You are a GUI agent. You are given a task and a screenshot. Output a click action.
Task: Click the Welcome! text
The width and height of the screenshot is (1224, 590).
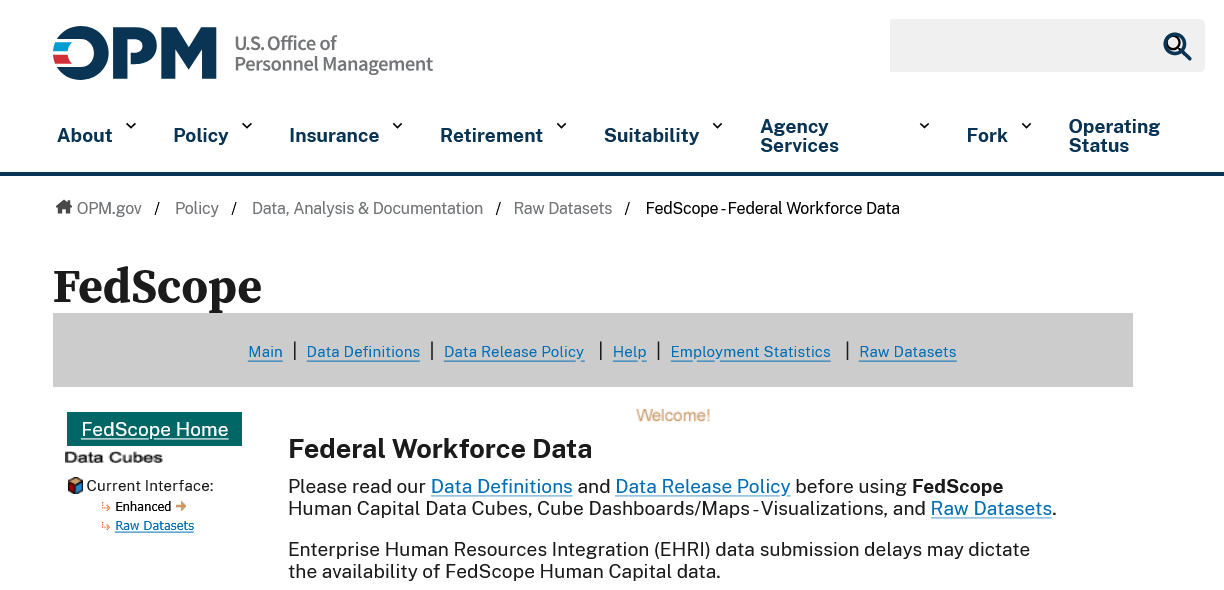(673, 415)
